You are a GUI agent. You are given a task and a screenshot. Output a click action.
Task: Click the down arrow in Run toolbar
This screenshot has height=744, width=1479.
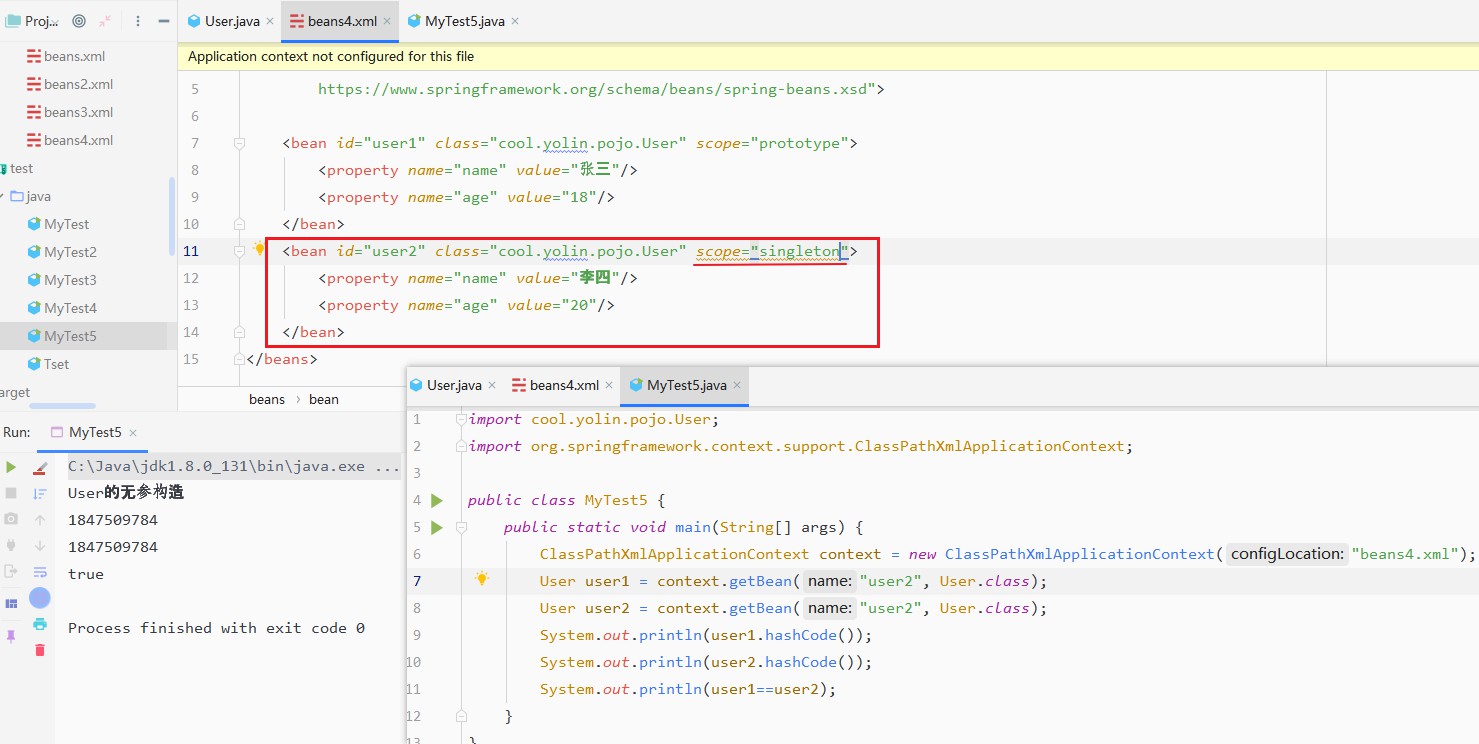[40, 545]
